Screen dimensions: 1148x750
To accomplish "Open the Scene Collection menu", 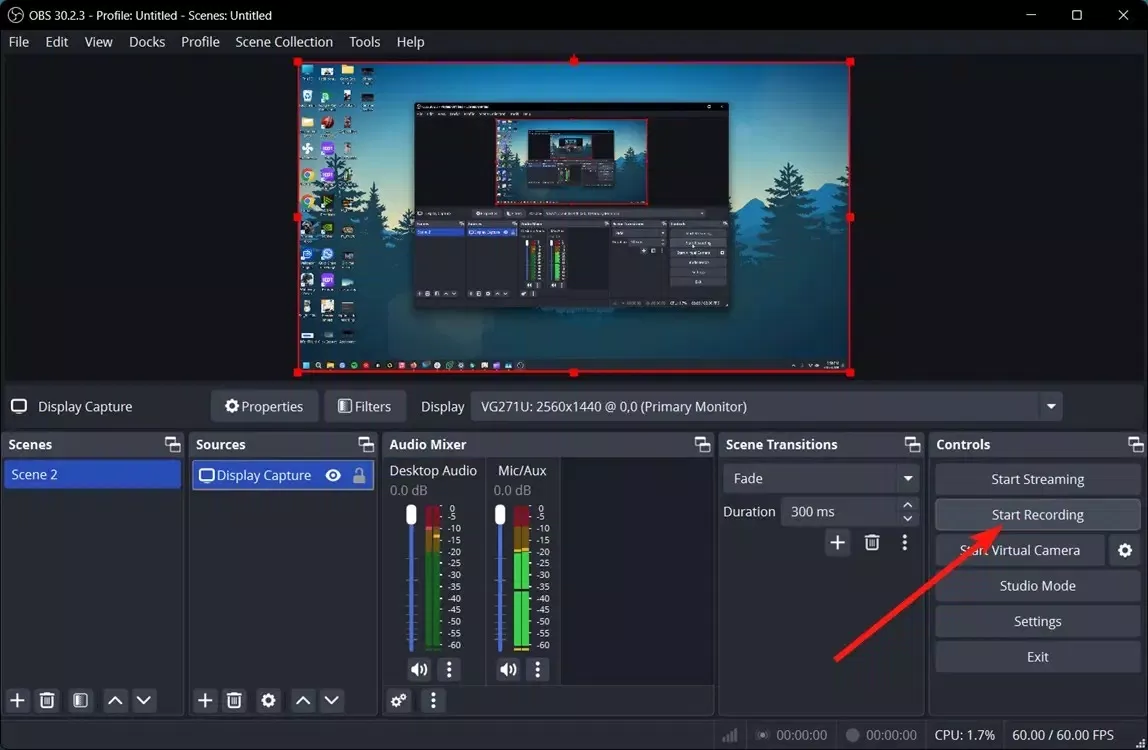I will coord(284,42).
